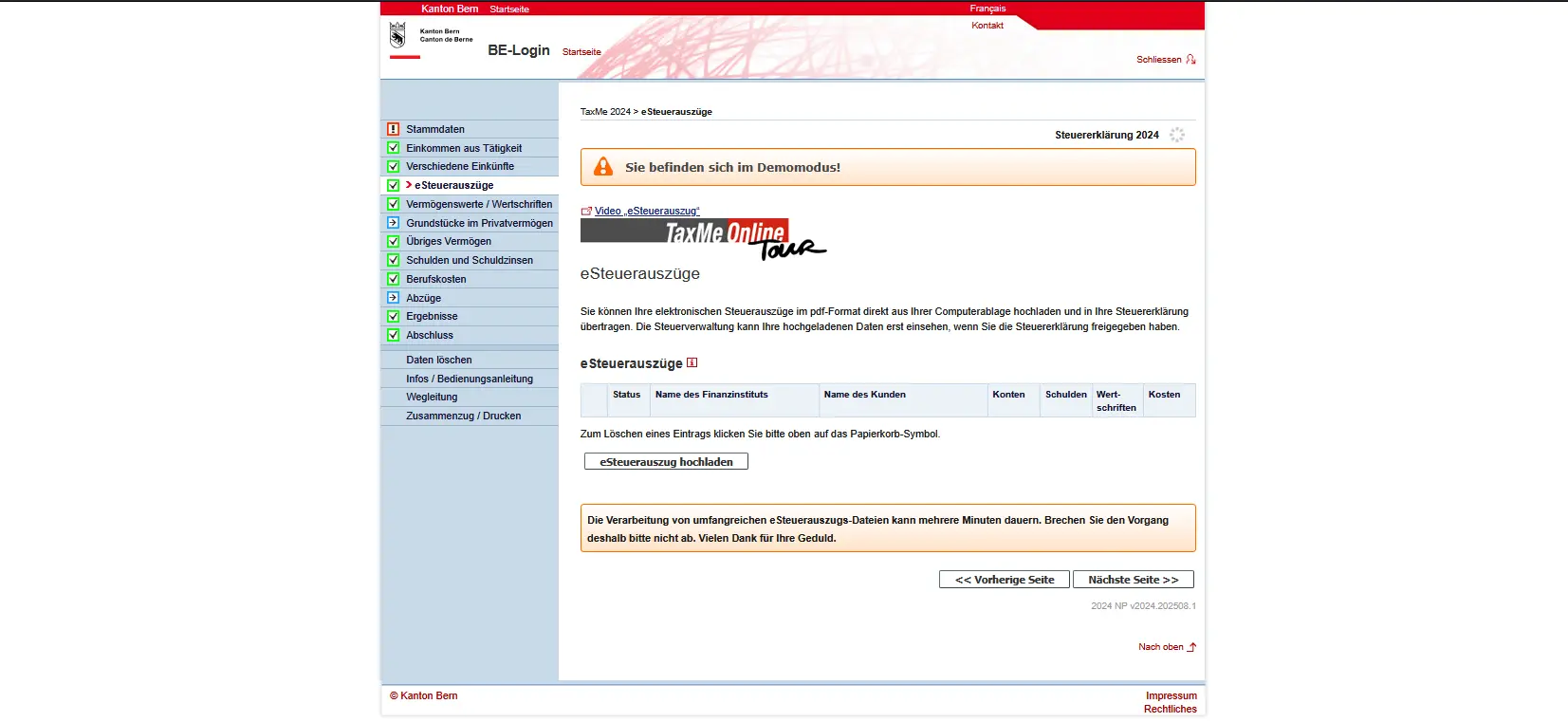Click TaxMe 2024 in the breadcrumb
This screenshot has height=722, width=1568.
(605, 112)
